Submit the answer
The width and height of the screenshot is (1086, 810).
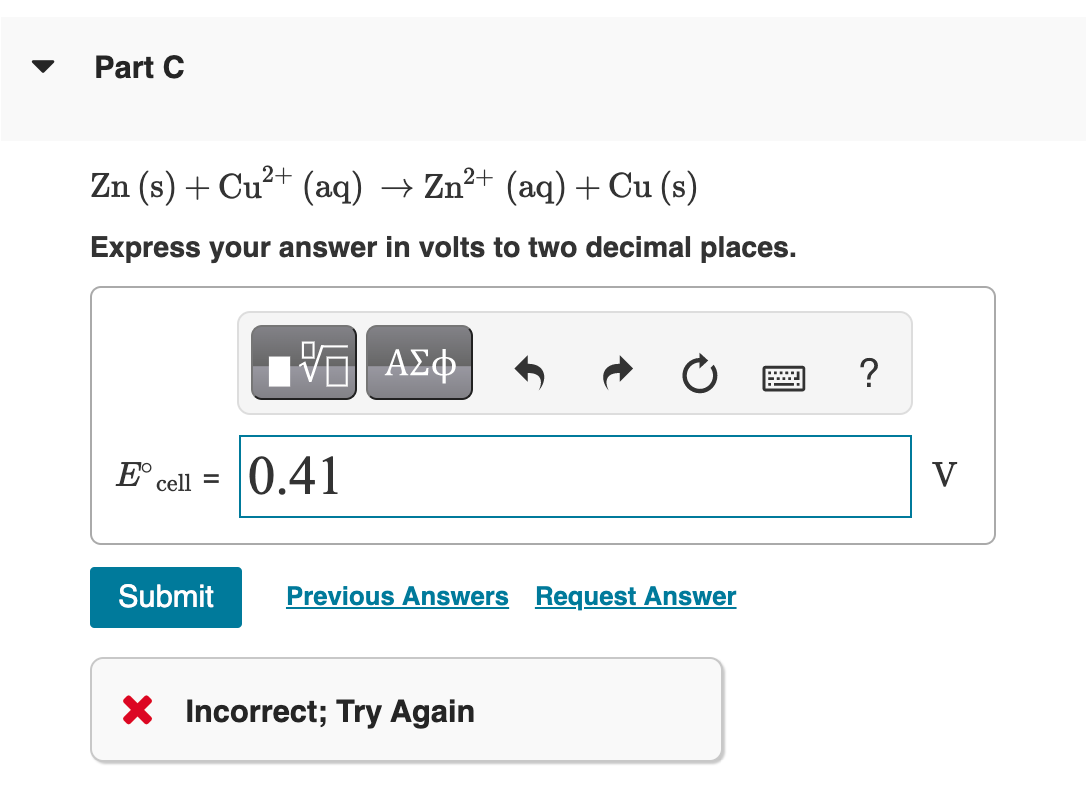click(165, 596)
